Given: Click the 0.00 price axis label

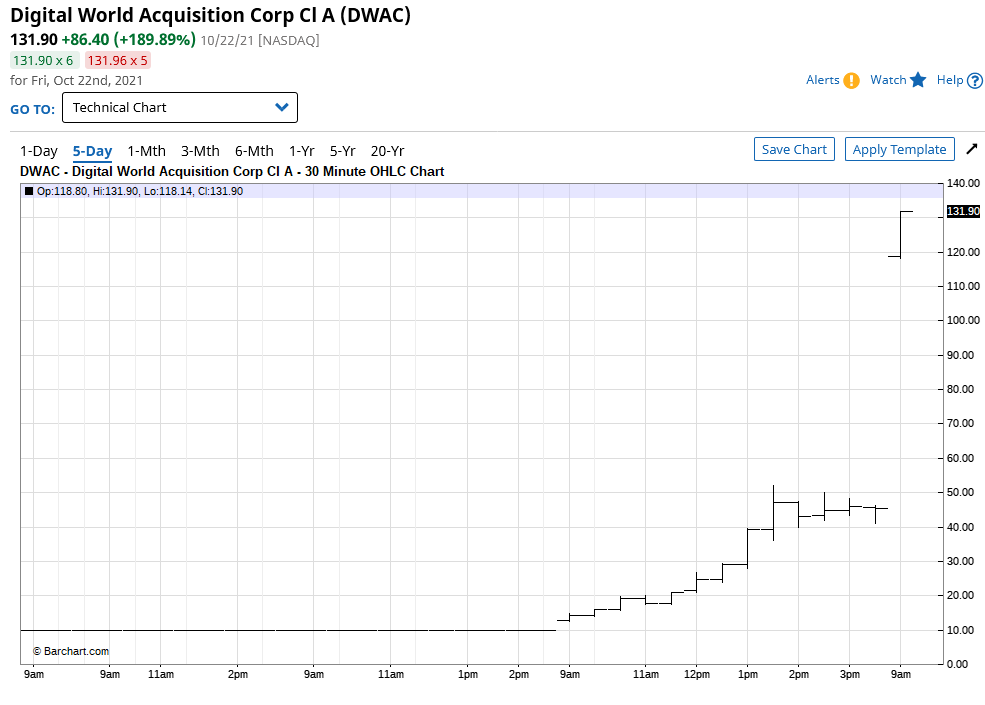Looking at the screenshot, I should tap(957, 664).
